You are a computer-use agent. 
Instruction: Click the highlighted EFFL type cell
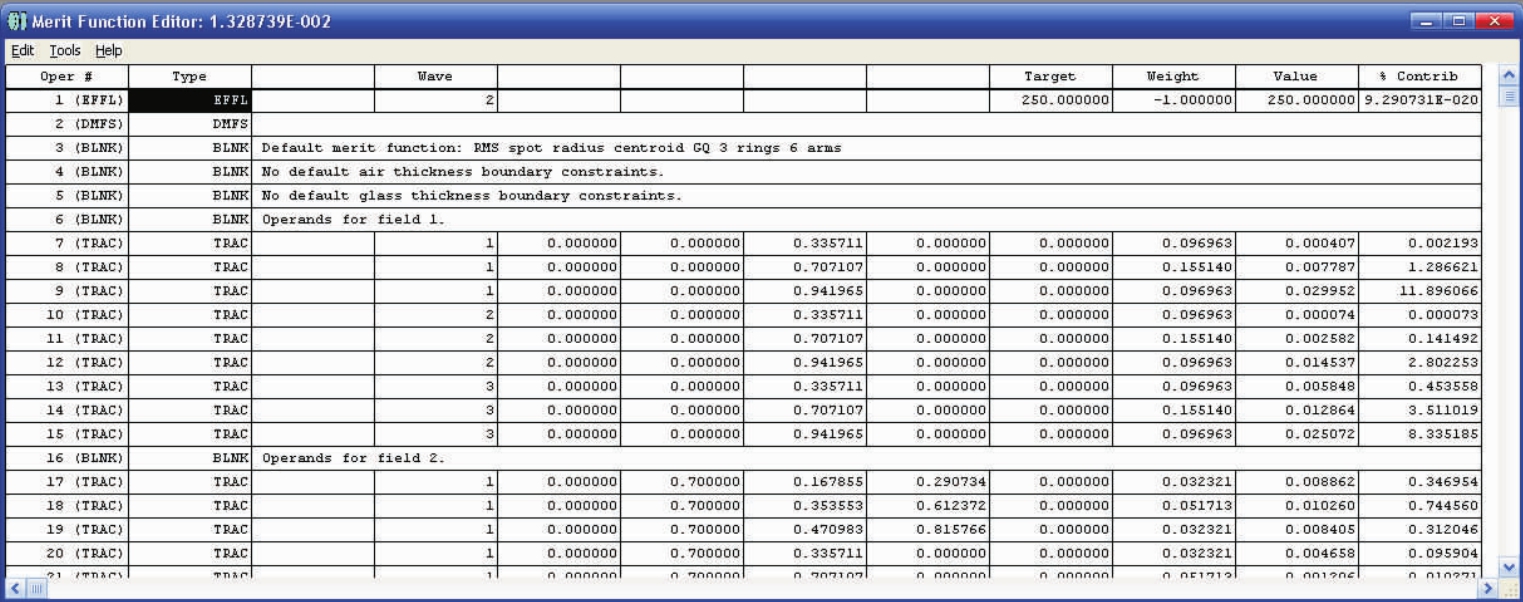[x=189, y=99]
